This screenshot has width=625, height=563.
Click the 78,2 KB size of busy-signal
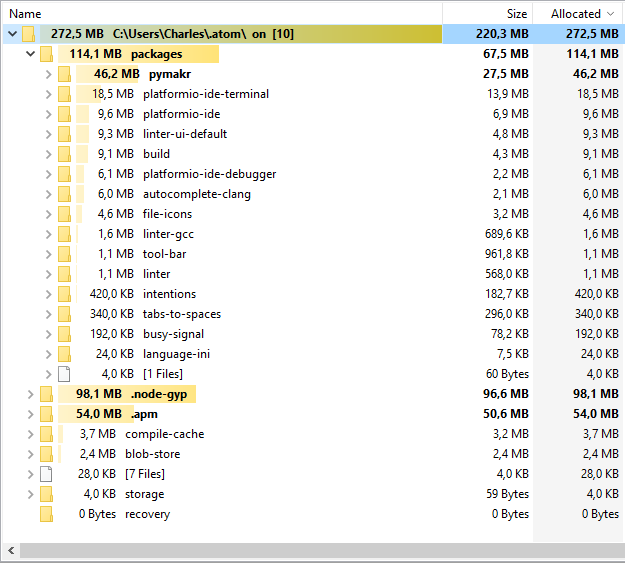click(x=509, y=334)
